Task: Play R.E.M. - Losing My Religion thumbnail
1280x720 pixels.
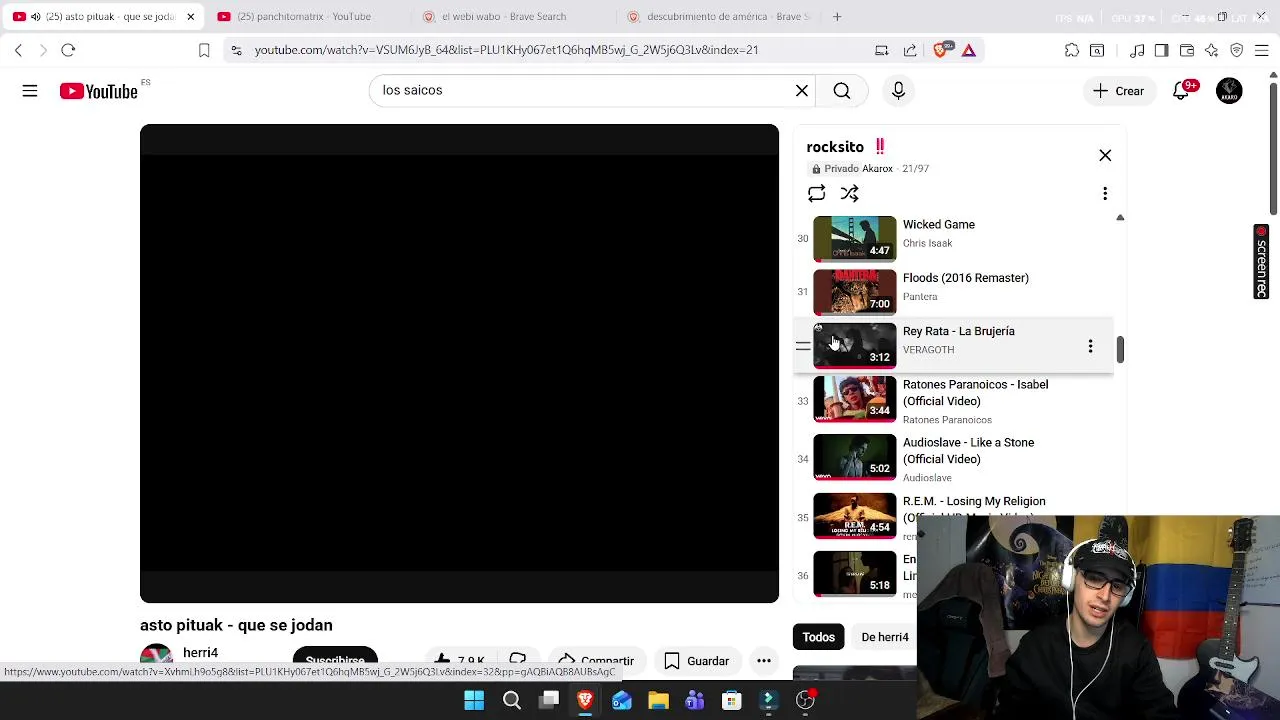Action: coord(855,516)
